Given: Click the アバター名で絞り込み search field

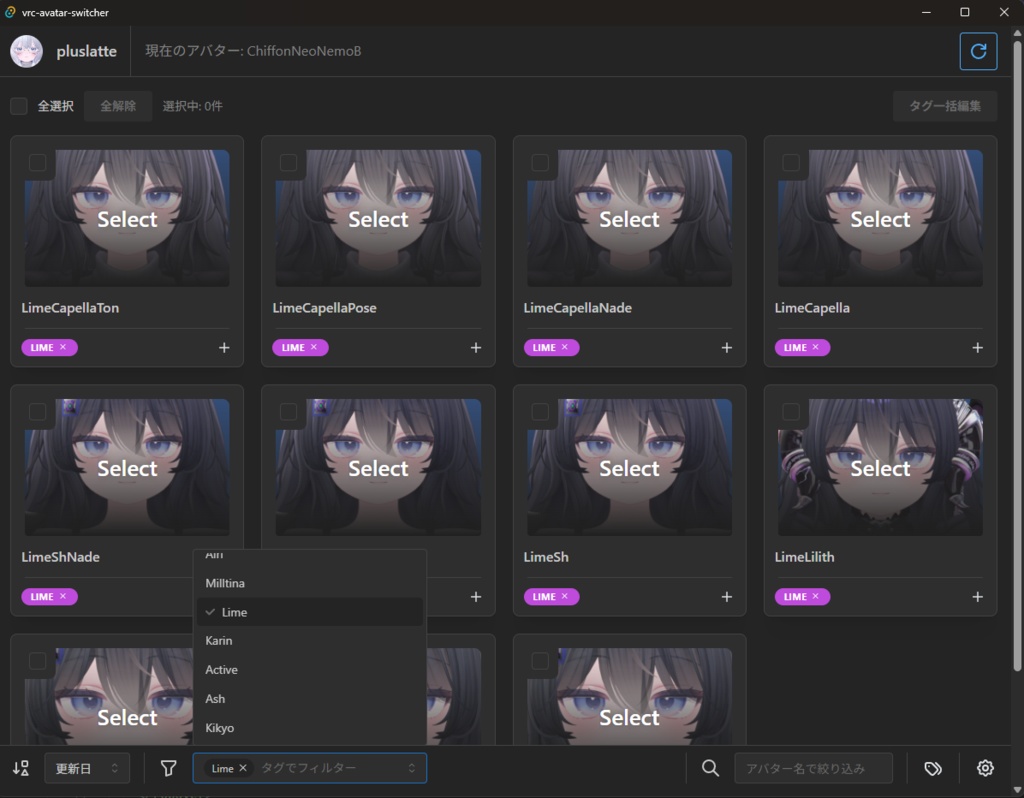Looking at the screenshot, I should pos(813,767).
